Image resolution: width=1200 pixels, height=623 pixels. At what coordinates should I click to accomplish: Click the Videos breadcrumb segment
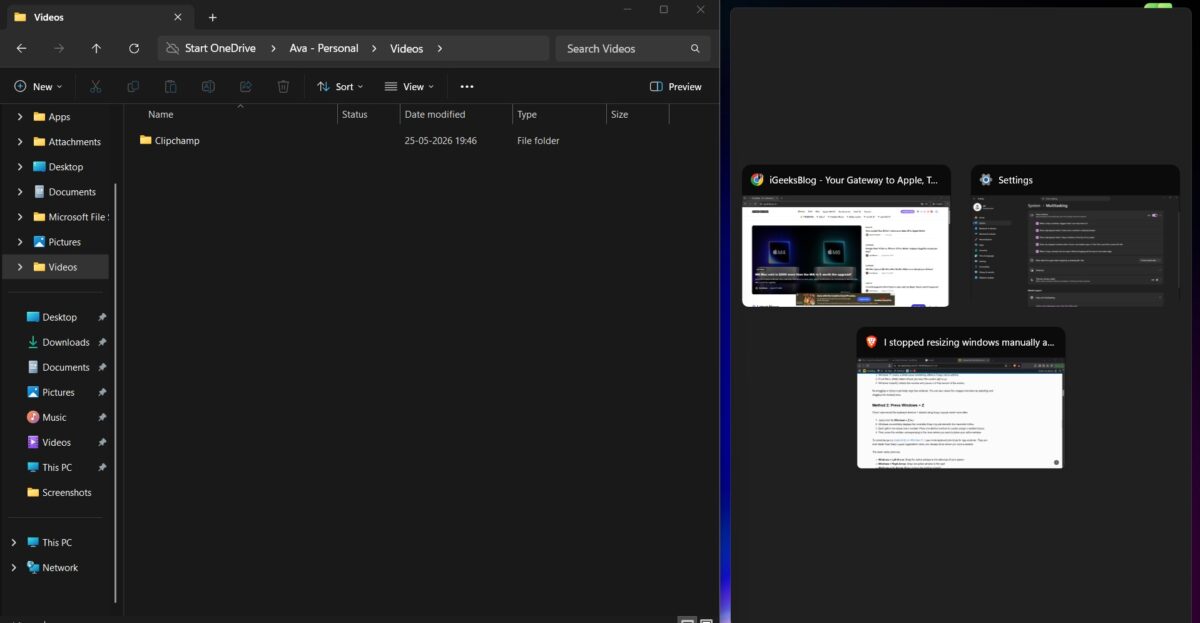[x=406, y=48]
